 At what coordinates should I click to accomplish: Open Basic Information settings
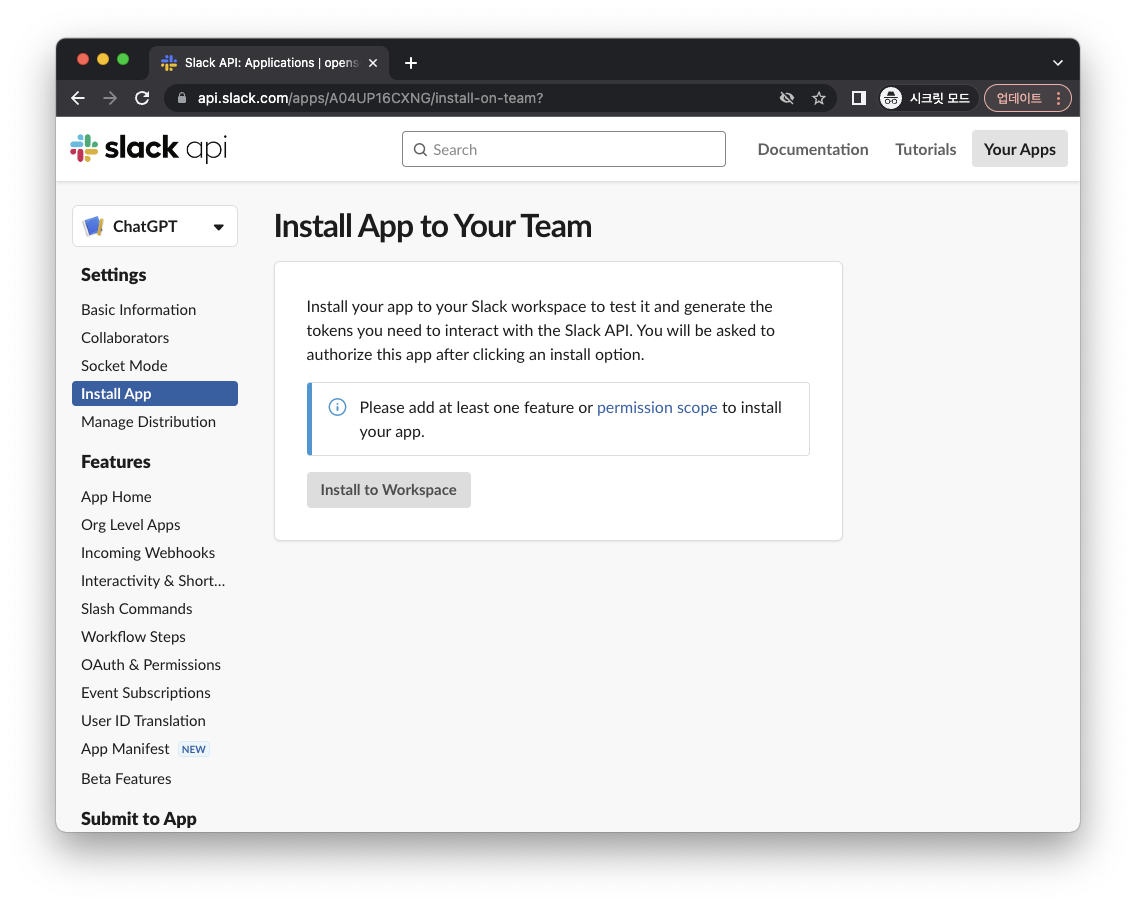(138, 309)
